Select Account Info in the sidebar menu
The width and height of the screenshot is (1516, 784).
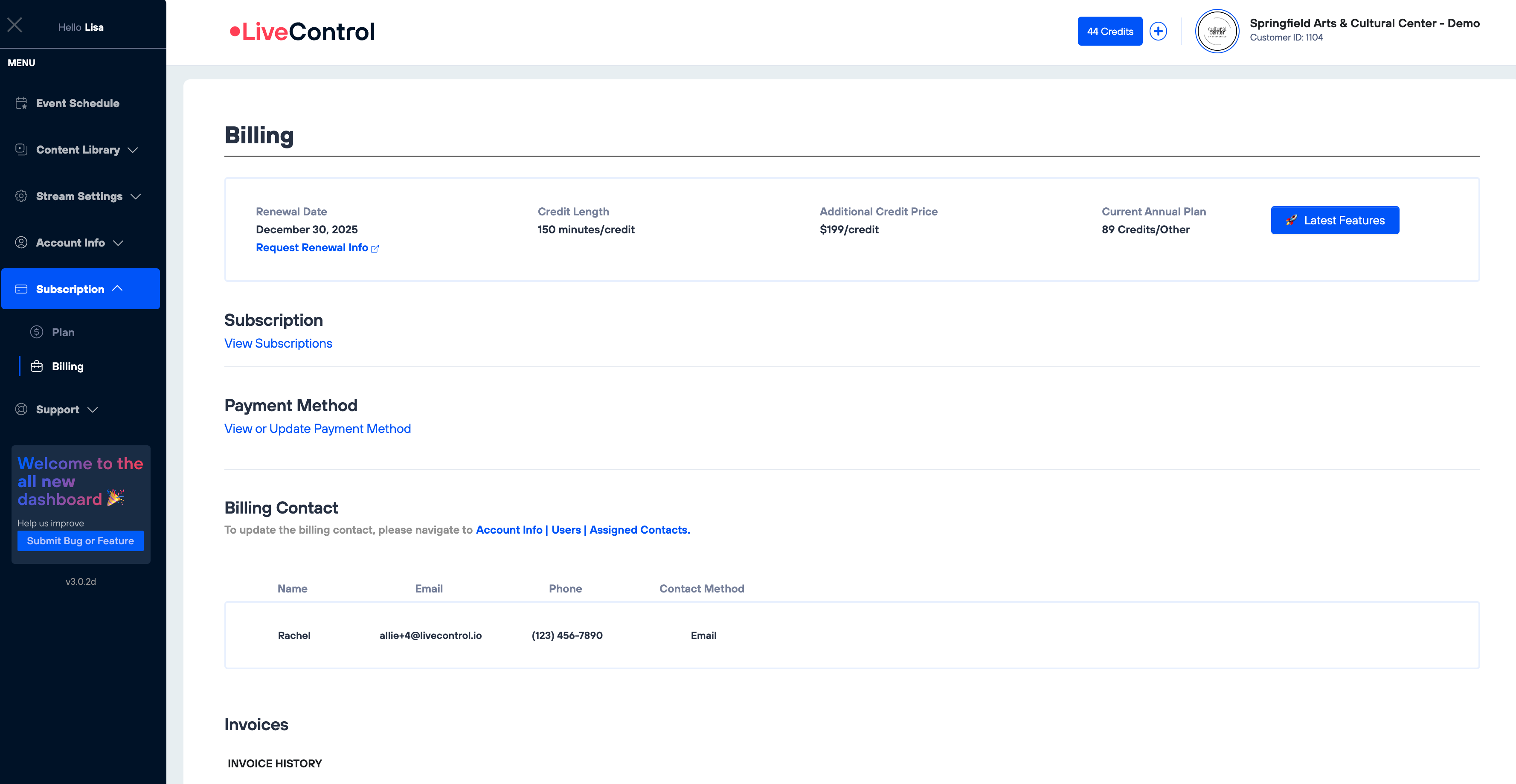click(x=70, y=243)
